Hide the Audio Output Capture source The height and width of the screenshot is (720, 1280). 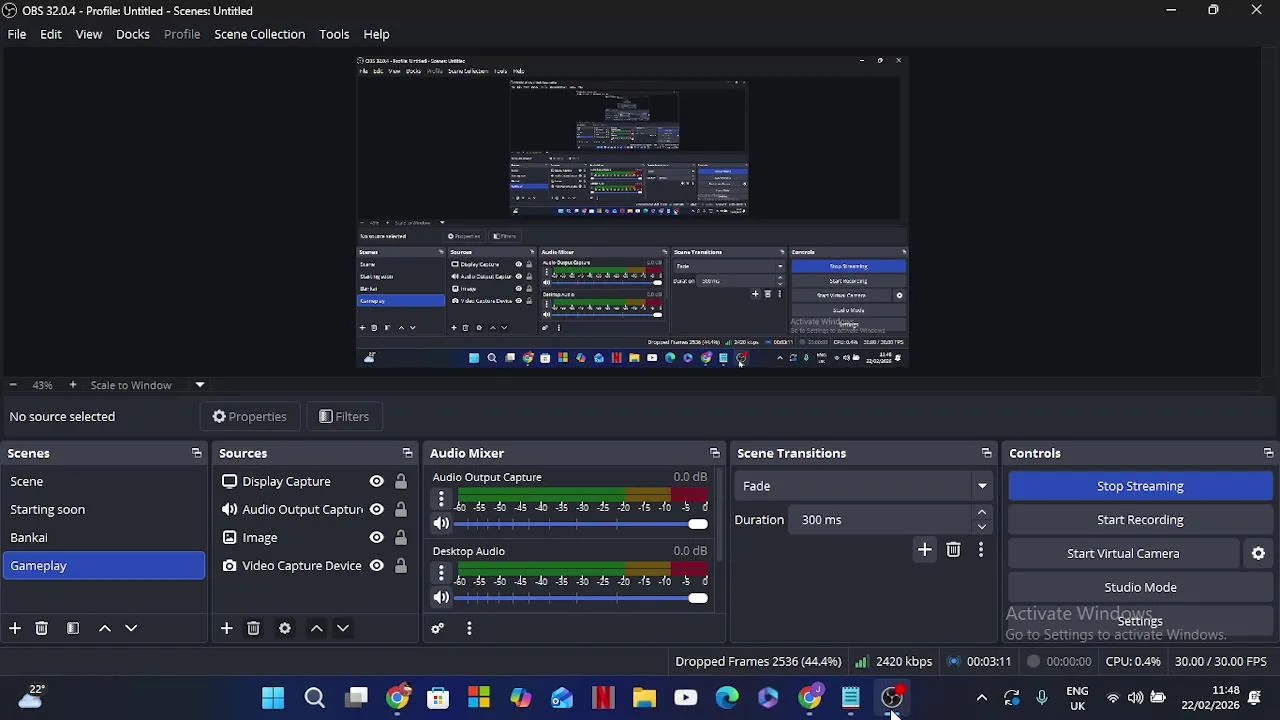(377, 509)
